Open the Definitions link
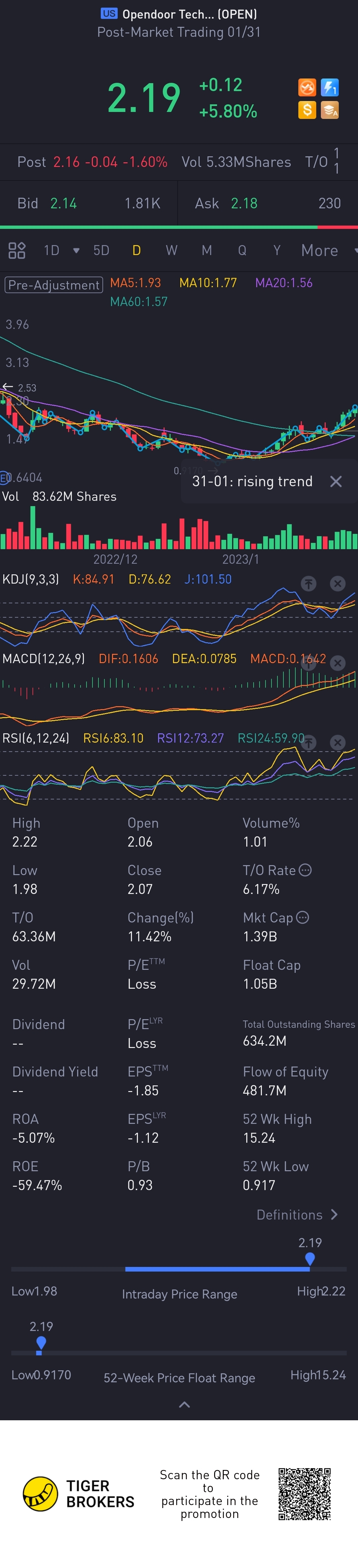 click(297, 1214)
